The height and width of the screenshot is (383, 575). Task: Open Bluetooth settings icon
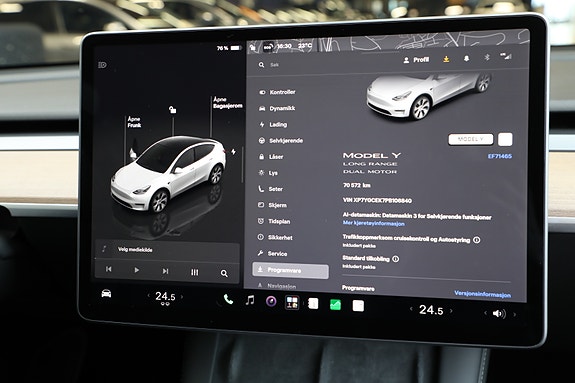click(487, 57)
